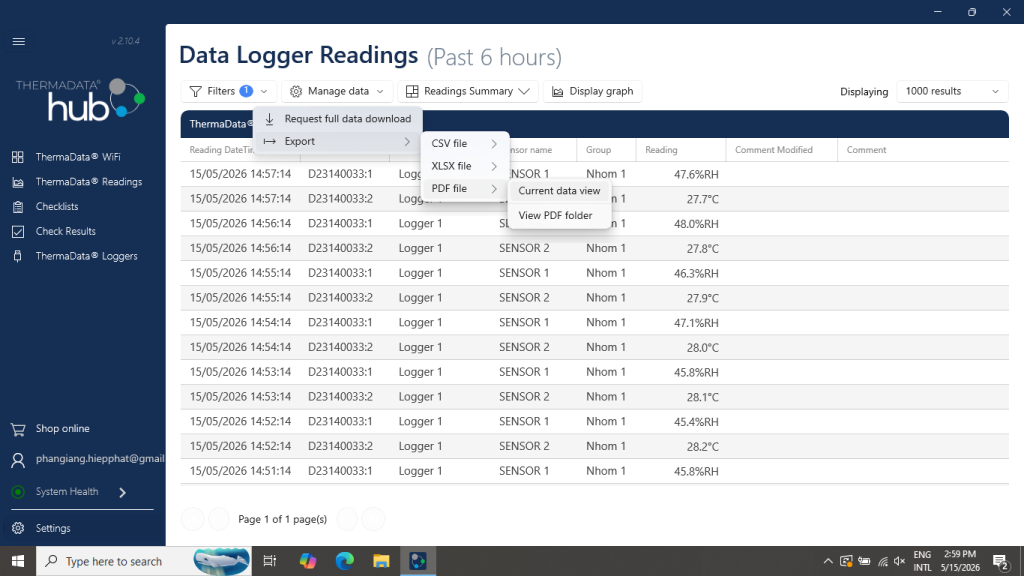Click the download arrow icon in menu

[269, 119]
